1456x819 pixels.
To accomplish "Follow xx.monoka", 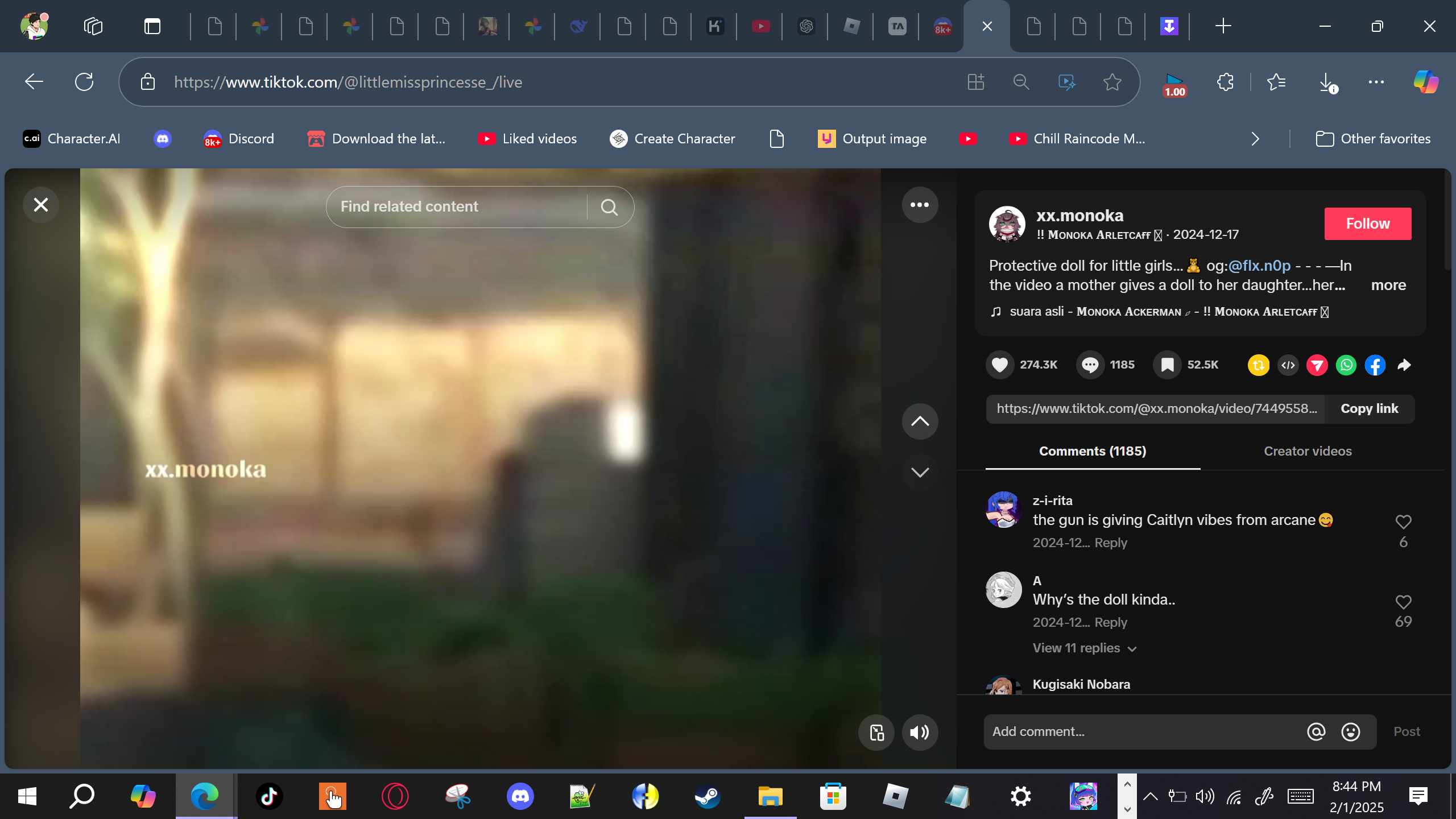I will coord(1367,224).
